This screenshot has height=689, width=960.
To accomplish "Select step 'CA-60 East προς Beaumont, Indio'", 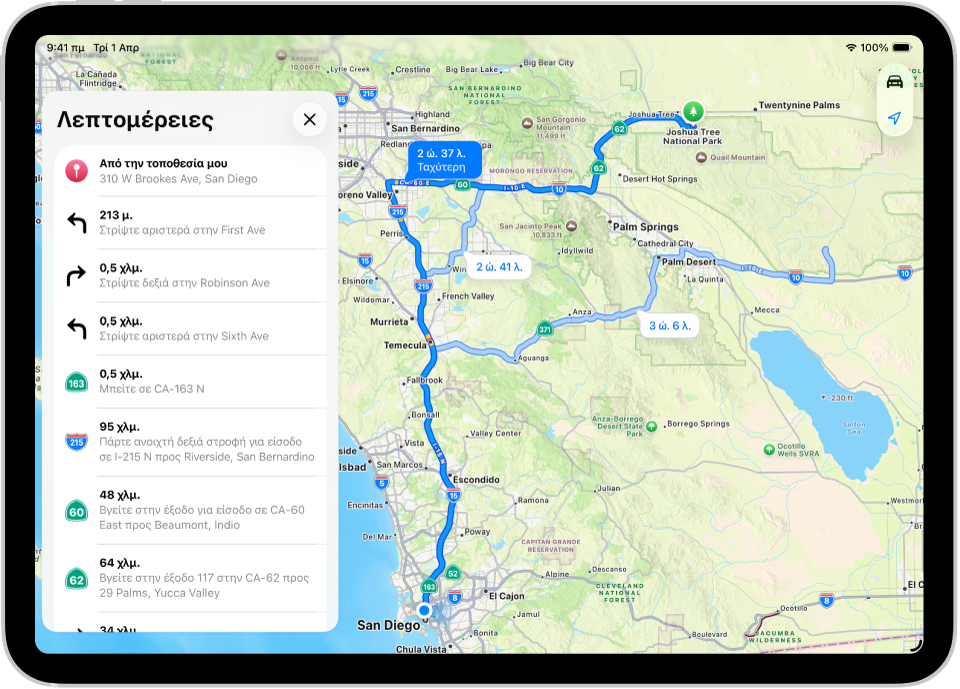I will click(190, 510).
